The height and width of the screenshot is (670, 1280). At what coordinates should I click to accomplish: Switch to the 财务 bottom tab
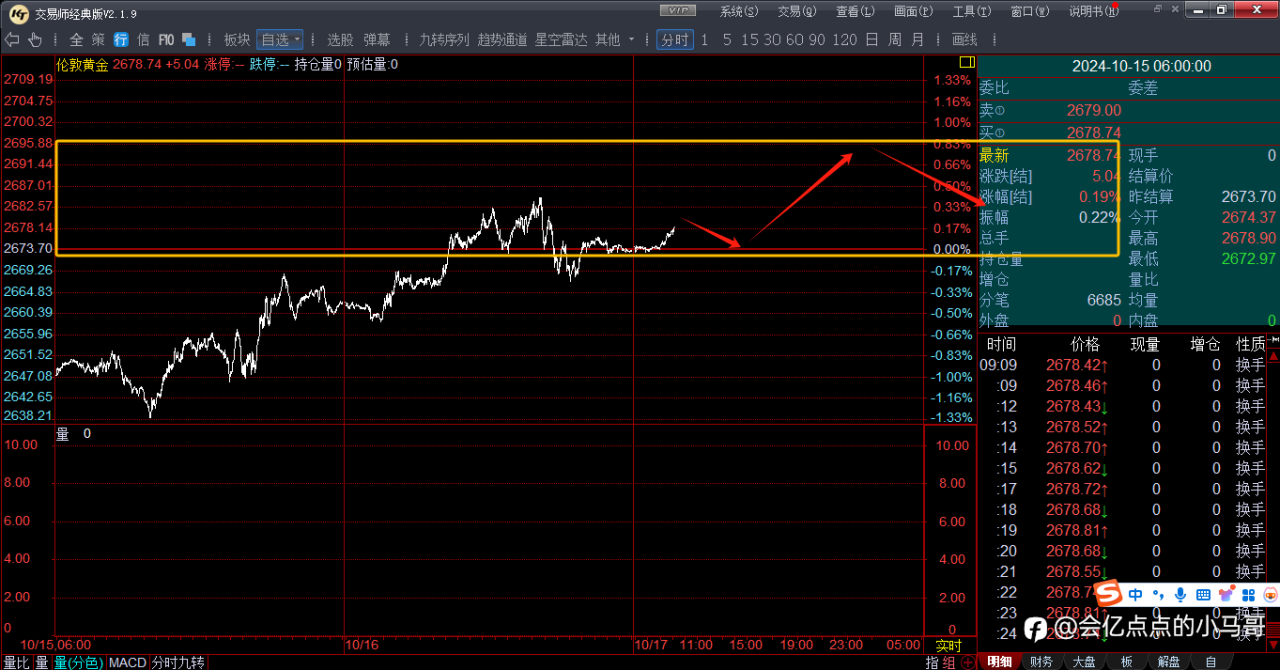(x=1041, y=662)
